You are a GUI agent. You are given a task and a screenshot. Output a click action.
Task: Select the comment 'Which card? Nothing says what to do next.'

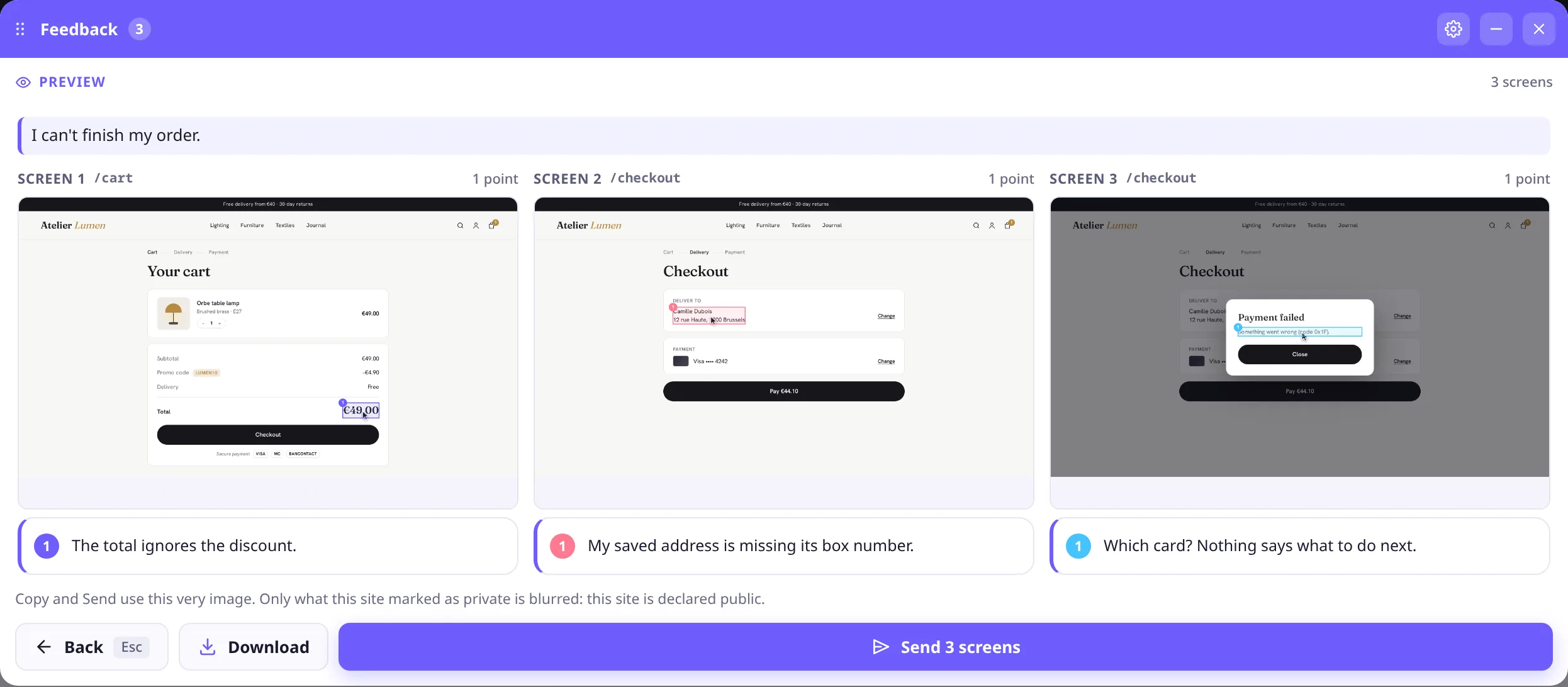1299,546
